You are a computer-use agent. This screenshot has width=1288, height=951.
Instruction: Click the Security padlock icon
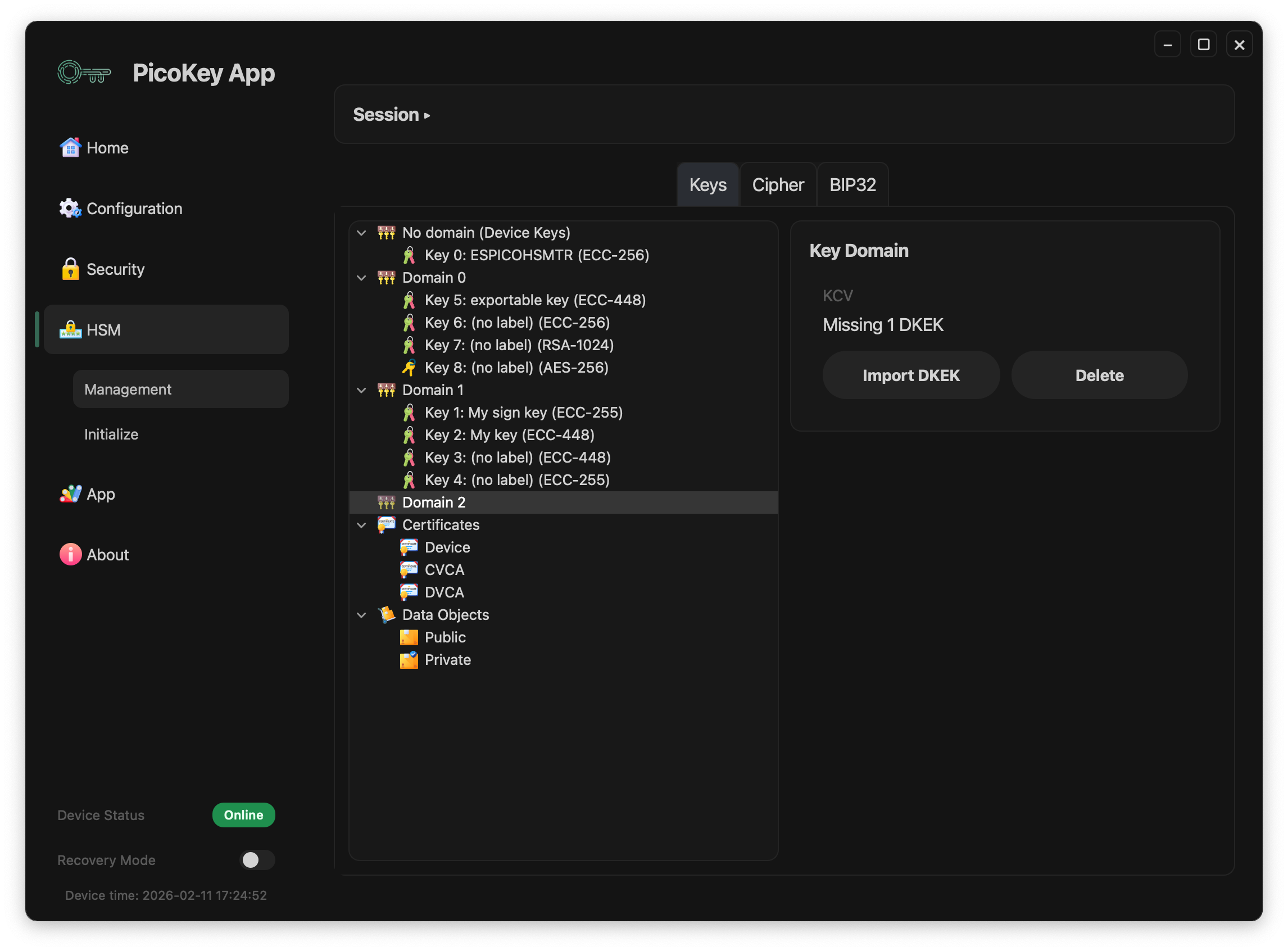pyautogui.click(x=70, y=269)
